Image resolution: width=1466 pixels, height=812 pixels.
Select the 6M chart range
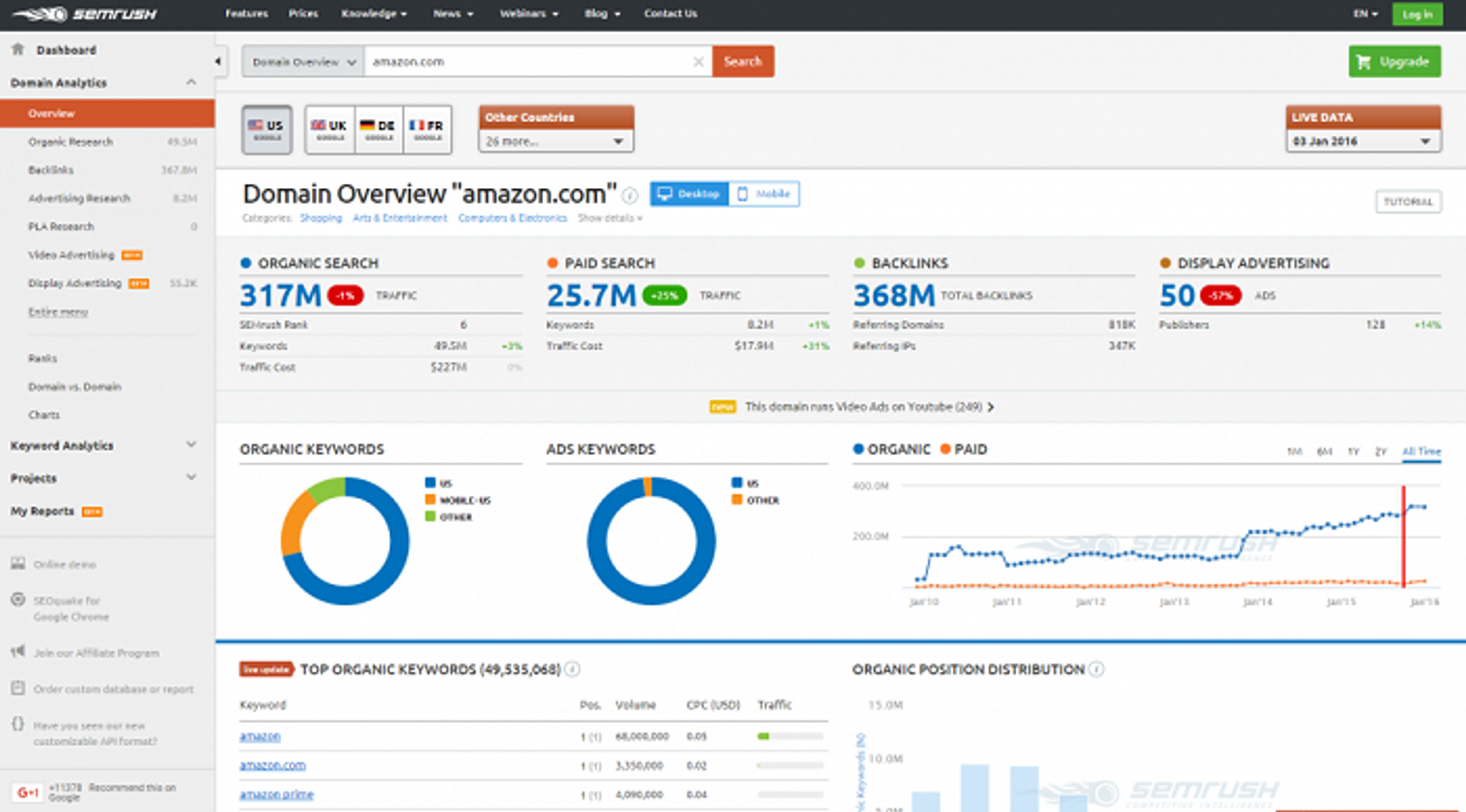(1324, 451)
